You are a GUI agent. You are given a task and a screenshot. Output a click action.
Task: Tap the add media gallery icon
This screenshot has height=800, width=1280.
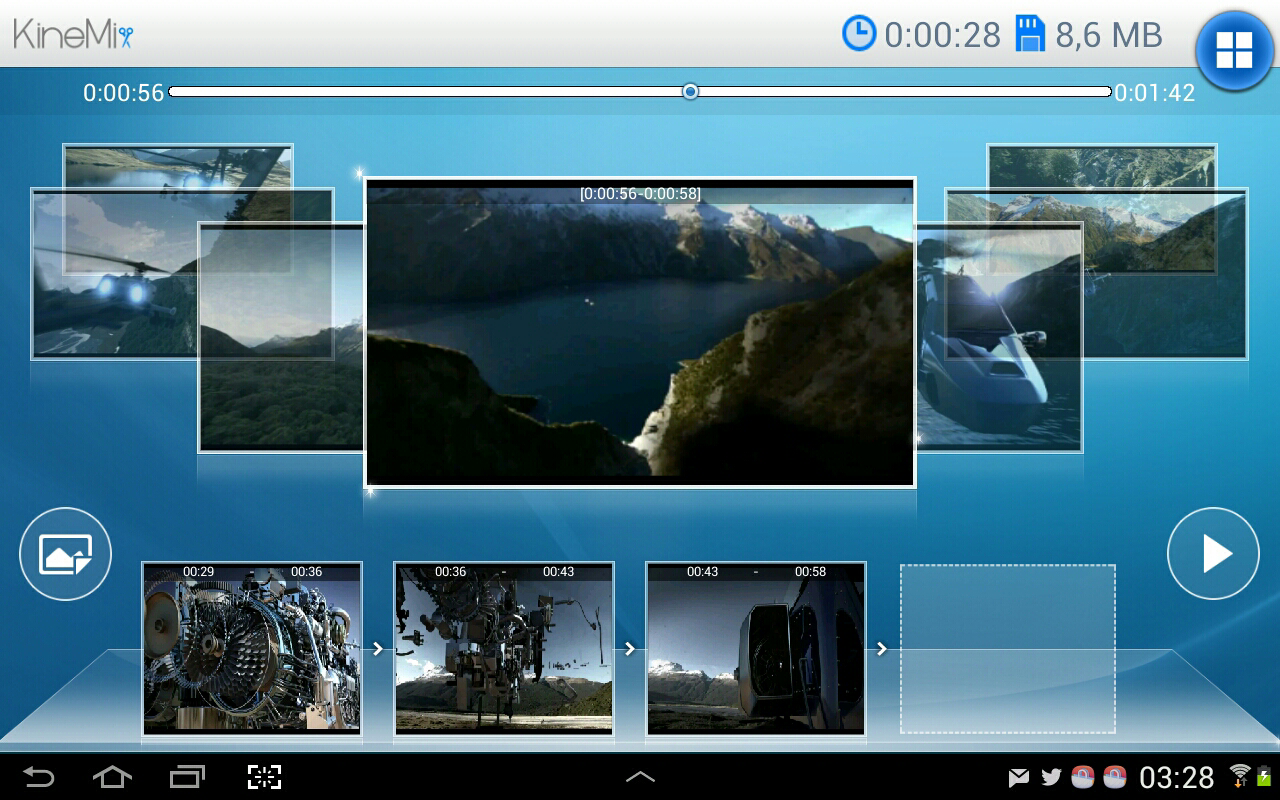[x=65, y=554]
